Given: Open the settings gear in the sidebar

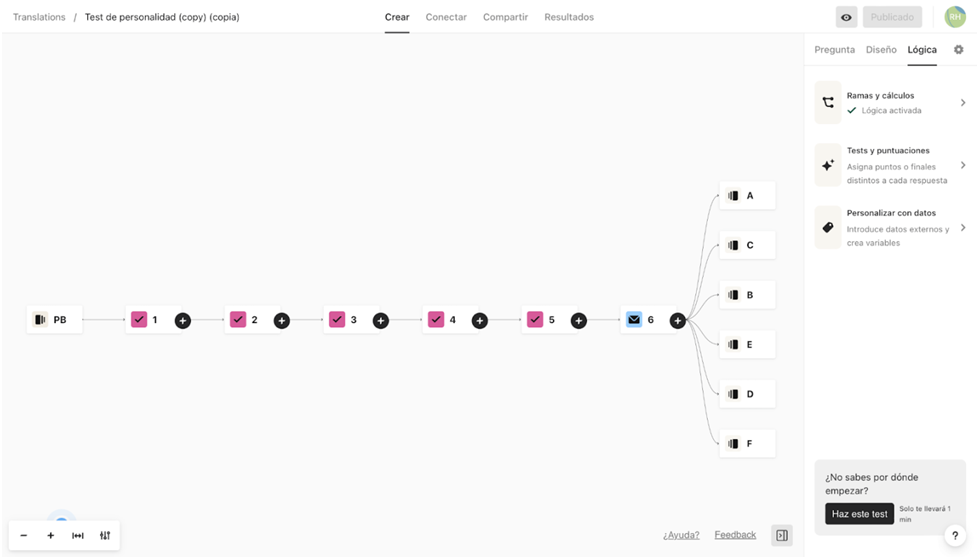Looking at the screenshot, I should (958, 49).
